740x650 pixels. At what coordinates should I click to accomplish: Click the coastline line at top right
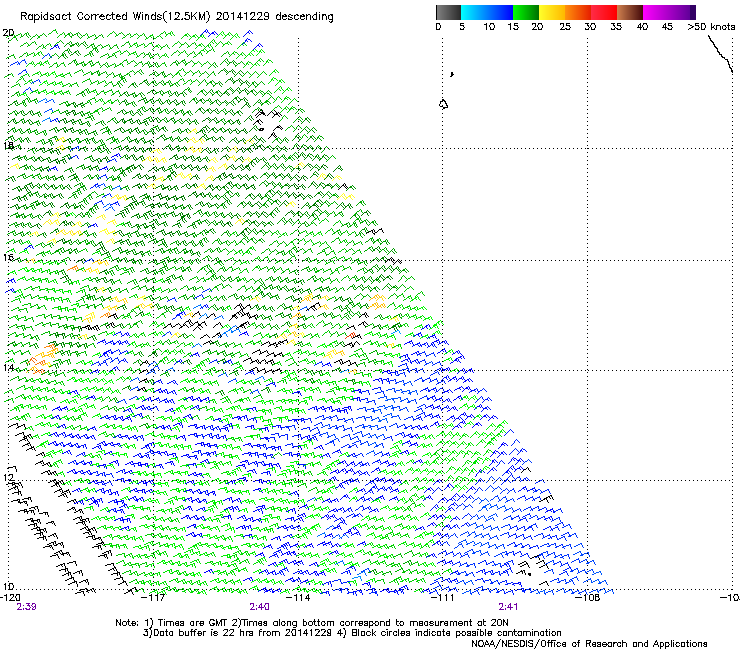point(720,54)
